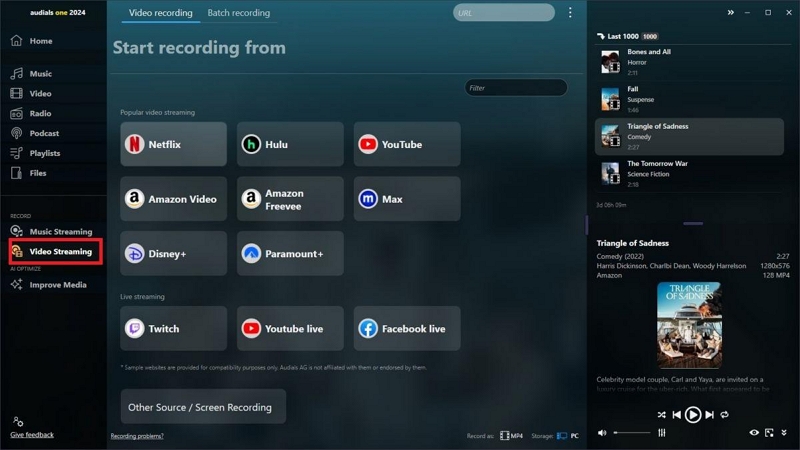The image size is (800, 450).
Task: Select Bones and All in the list
Action: [689, 62]
